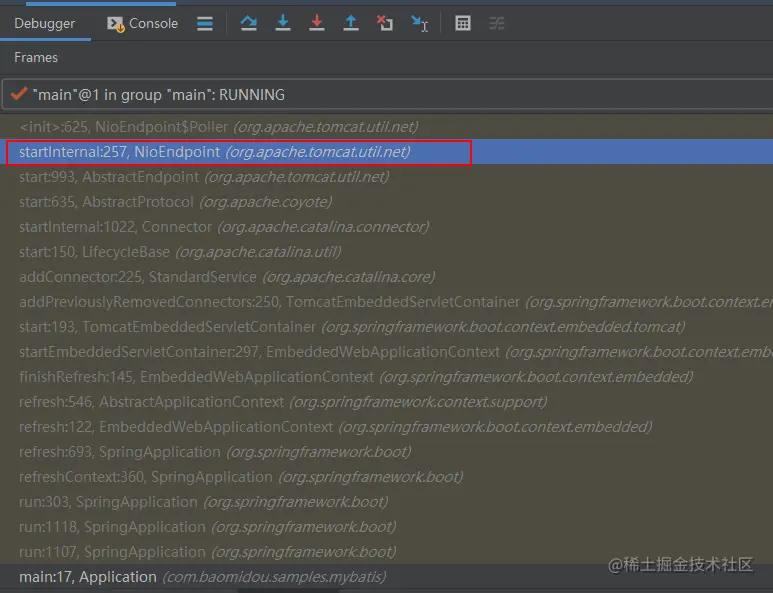Screen dimensions: 773x593
Task: Select frame startEmbeddedServletContainer:297
Action: tap(386, 351)
